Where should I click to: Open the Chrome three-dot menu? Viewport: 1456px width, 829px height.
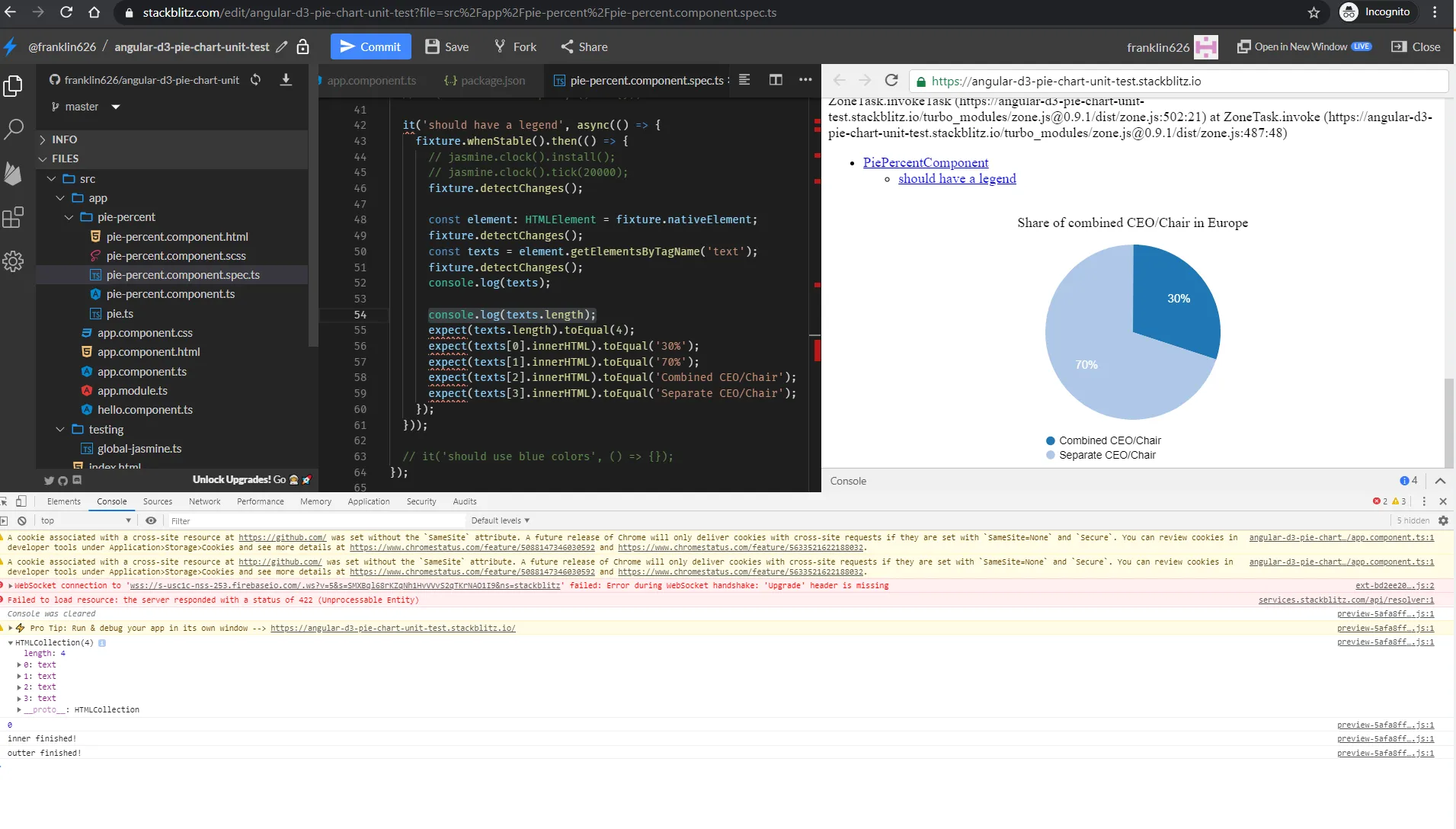click(1435, 13)
